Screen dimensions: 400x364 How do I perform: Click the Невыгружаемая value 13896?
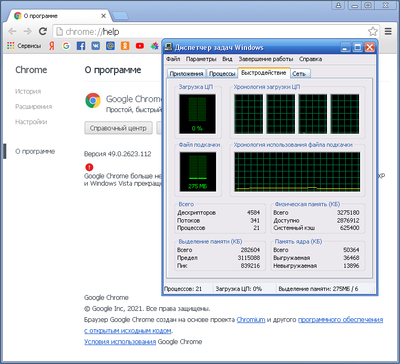pyautogui.click(x=351, y=266)
